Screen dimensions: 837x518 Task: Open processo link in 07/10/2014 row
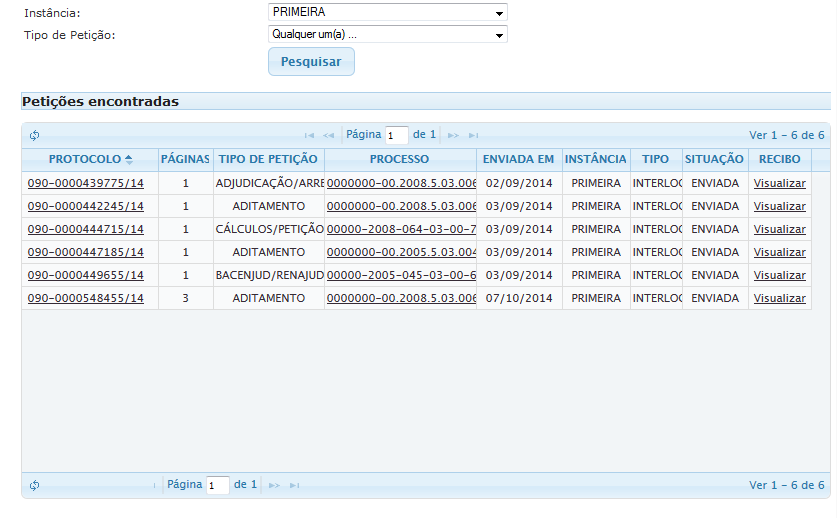click(x=401, y=298)
